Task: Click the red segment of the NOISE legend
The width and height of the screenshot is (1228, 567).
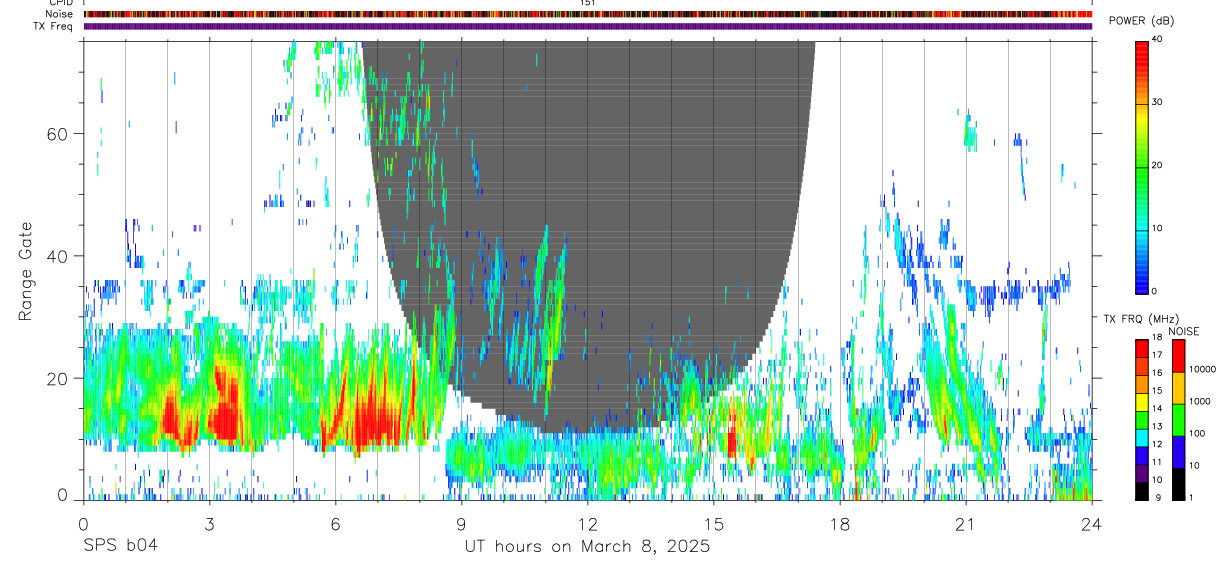Action: coord(1177,356)
